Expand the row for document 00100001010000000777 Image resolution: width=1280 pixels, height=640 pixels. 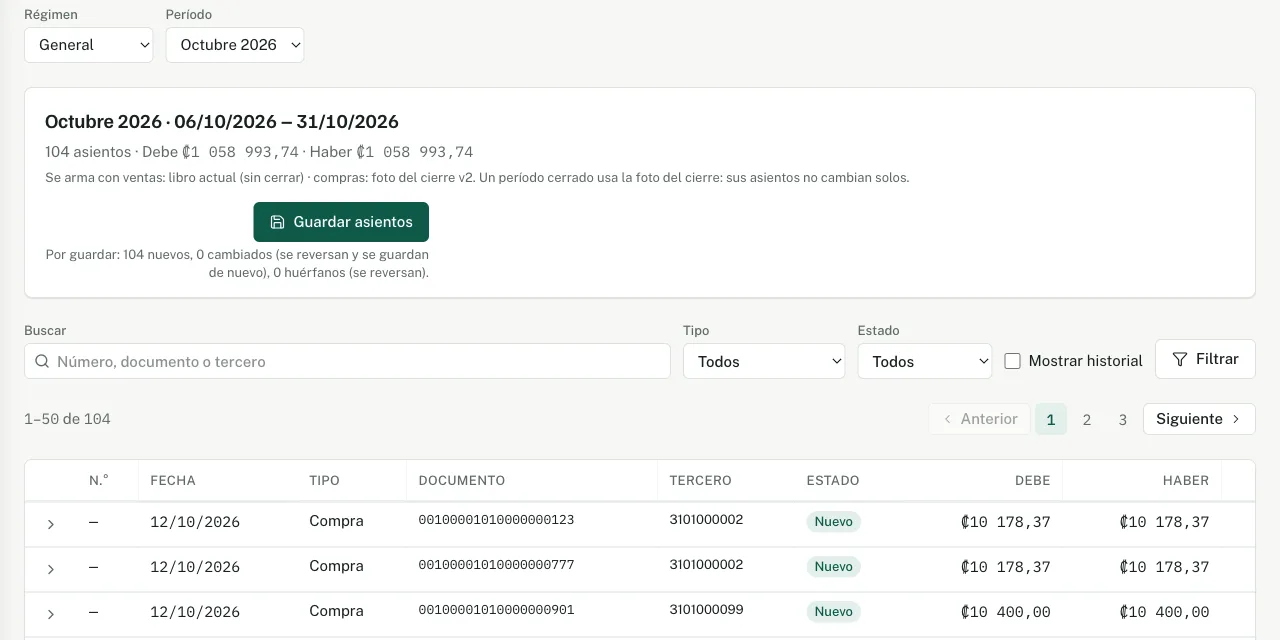[51, 569]
